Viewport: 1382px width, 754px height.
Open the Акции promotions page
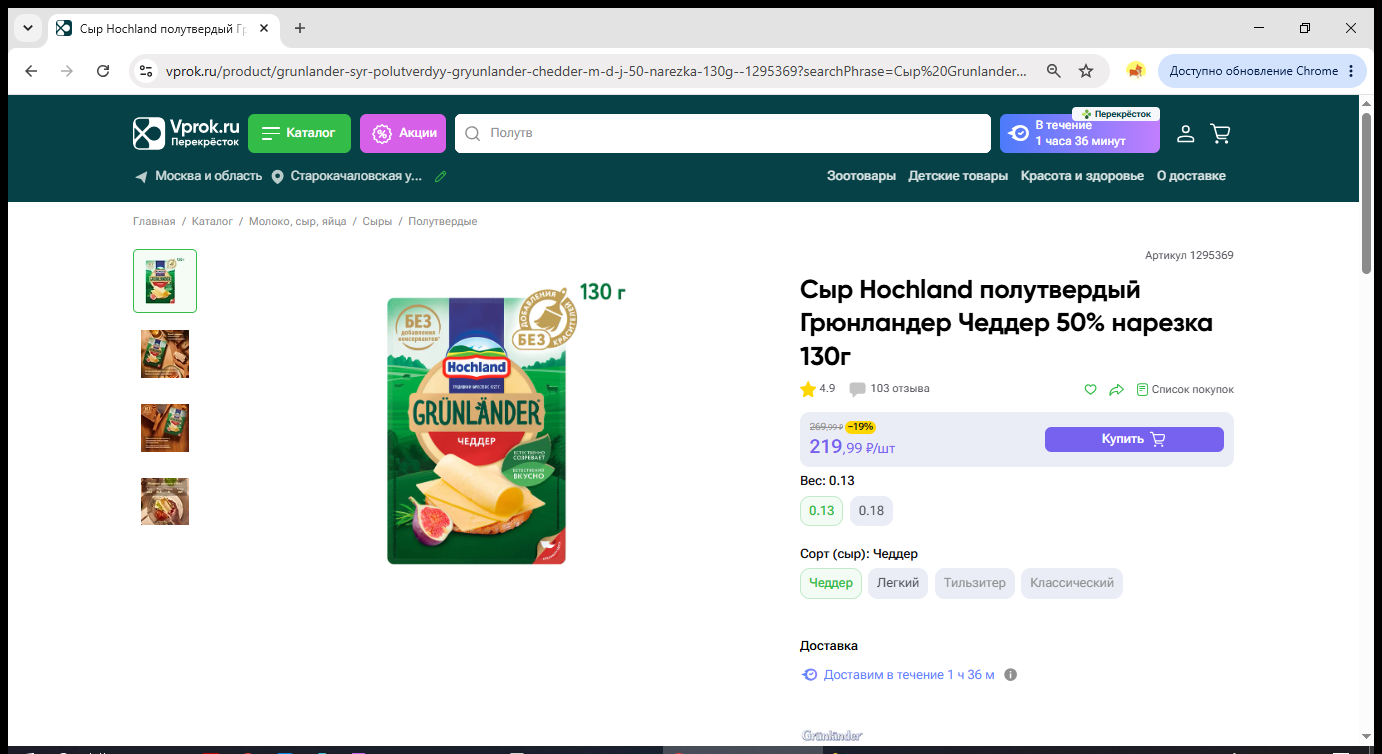pos(403,133)
